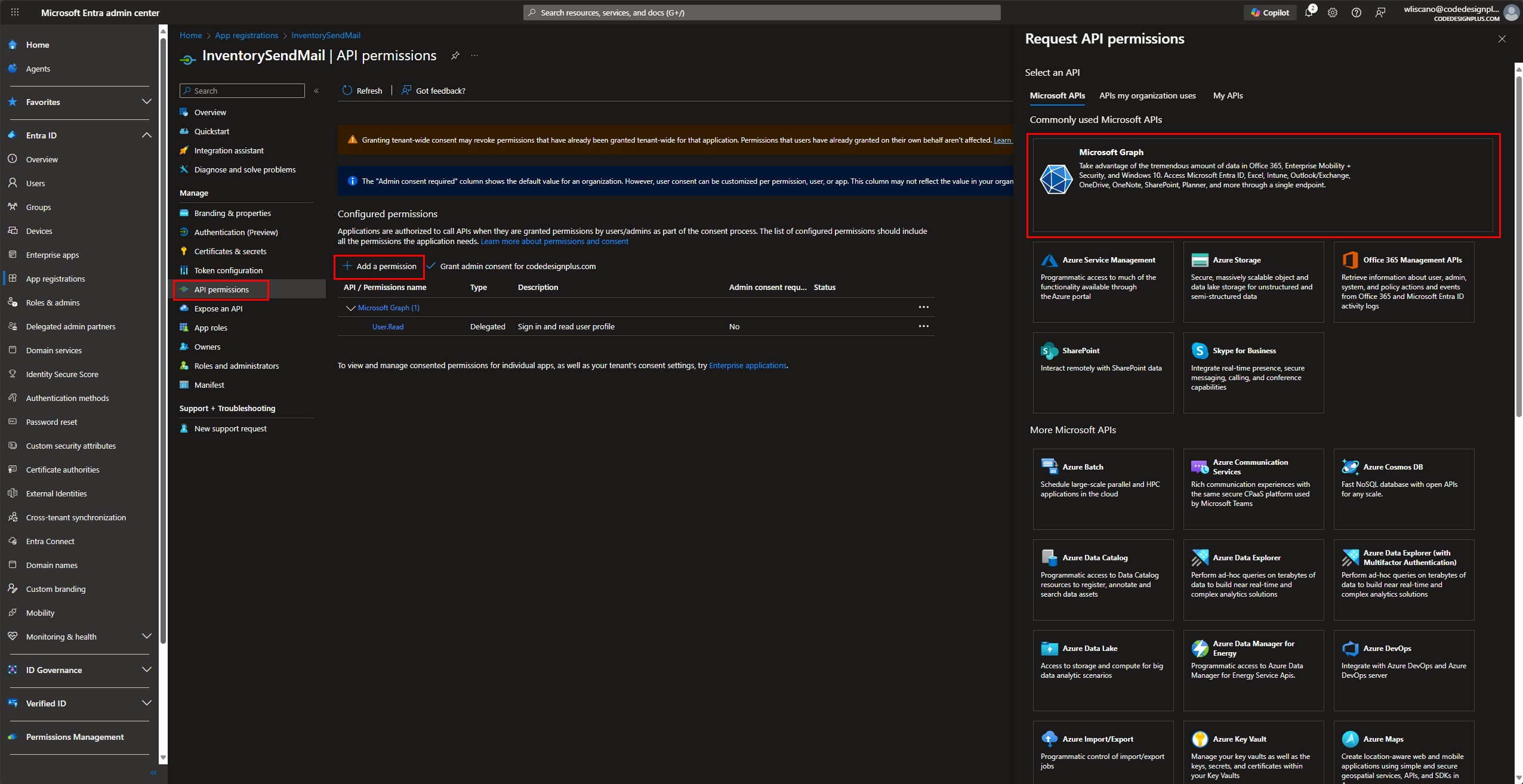Pin the InventorySendMail blade
Viewport: 1523px width, 784px height.
455,55
